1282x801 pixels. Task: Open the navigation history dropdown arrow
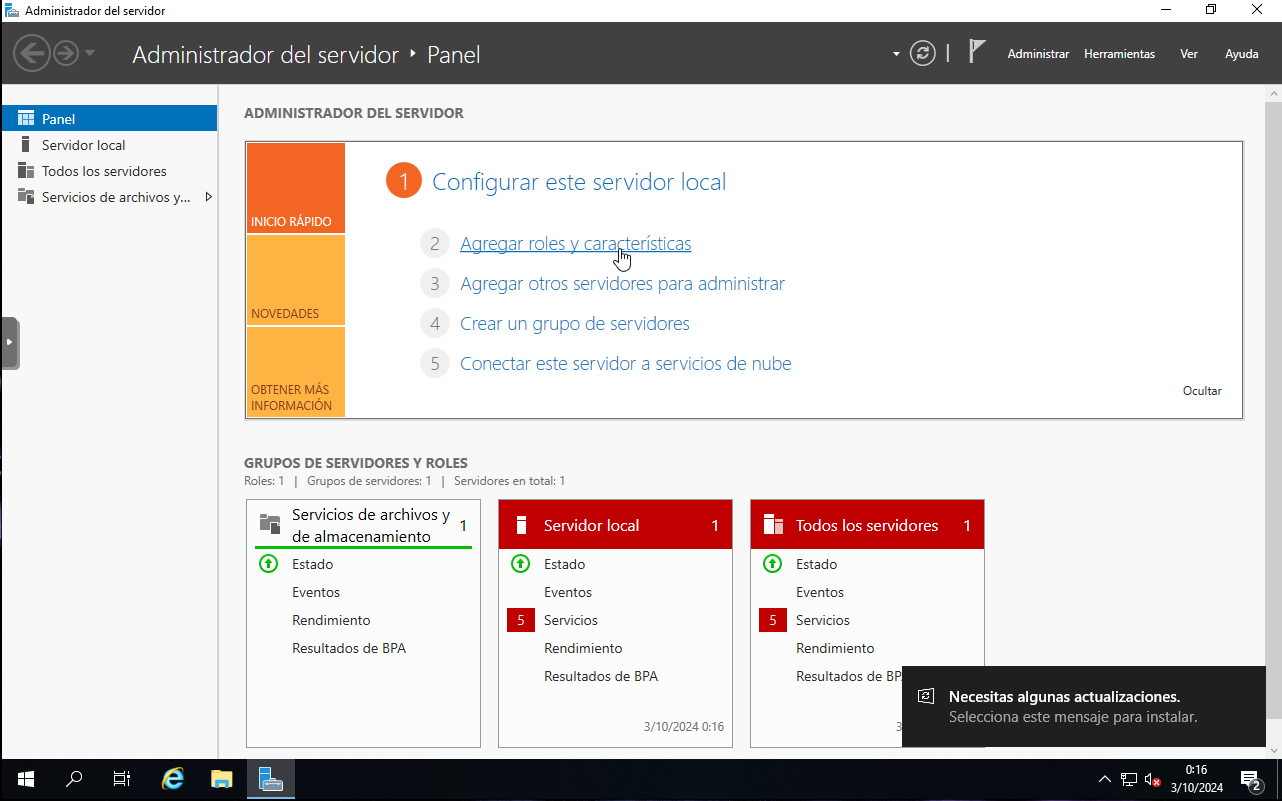point(90,53)
